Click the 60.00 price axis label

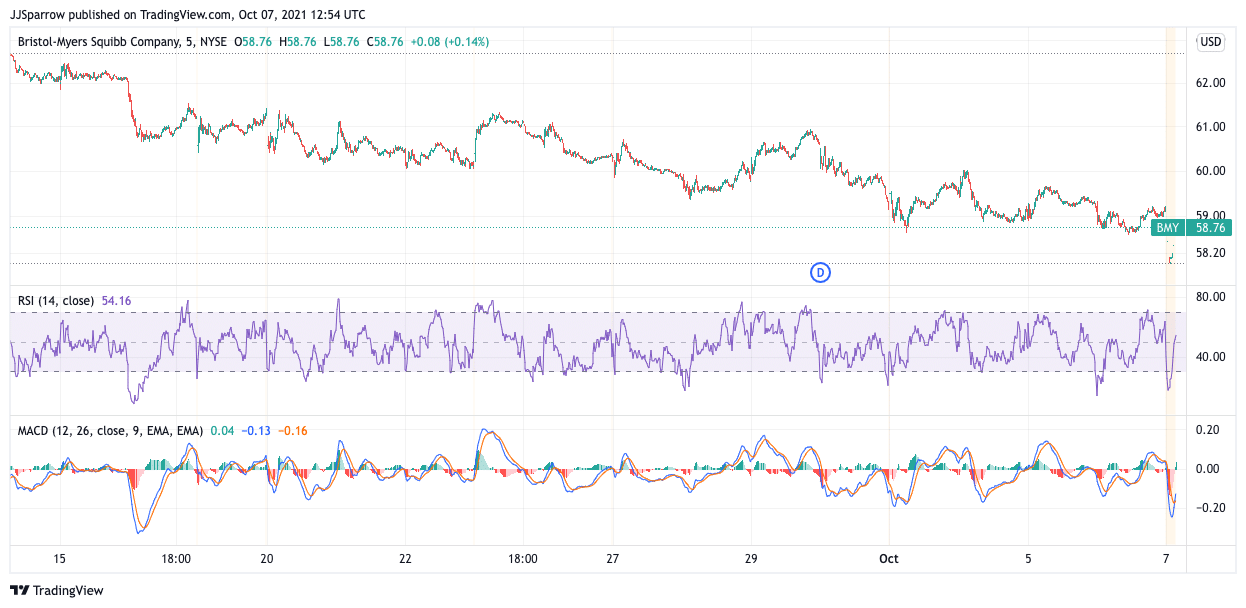(1211, 171)
